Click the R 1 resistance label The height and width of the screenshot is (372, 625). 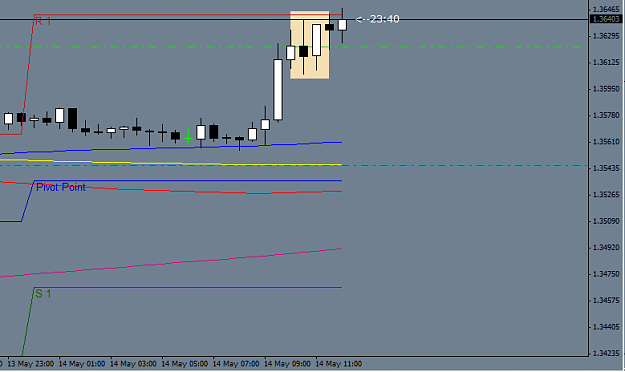43,21
